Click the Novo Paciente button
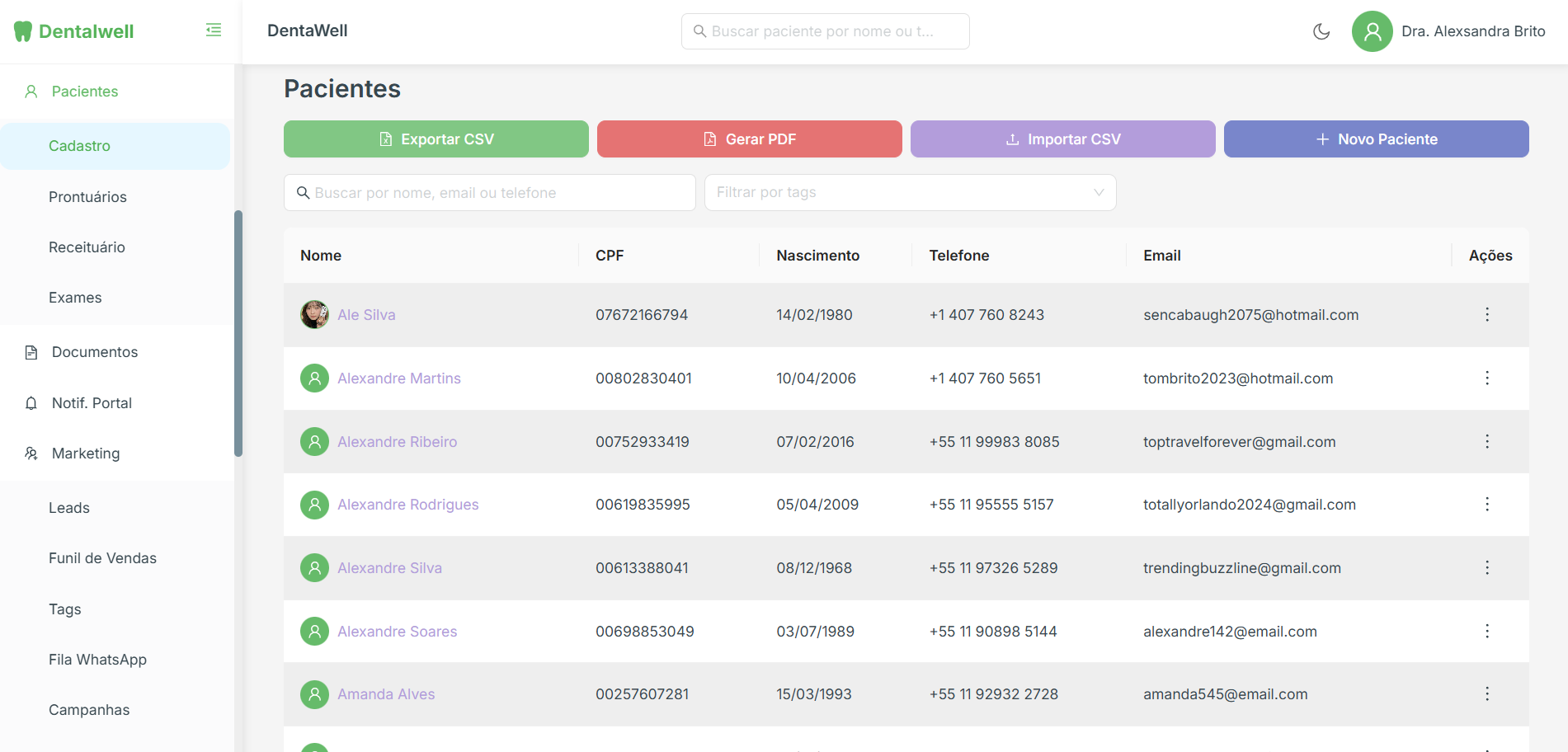Viewport: 1568px width, 752px height. coord(1377,139)
